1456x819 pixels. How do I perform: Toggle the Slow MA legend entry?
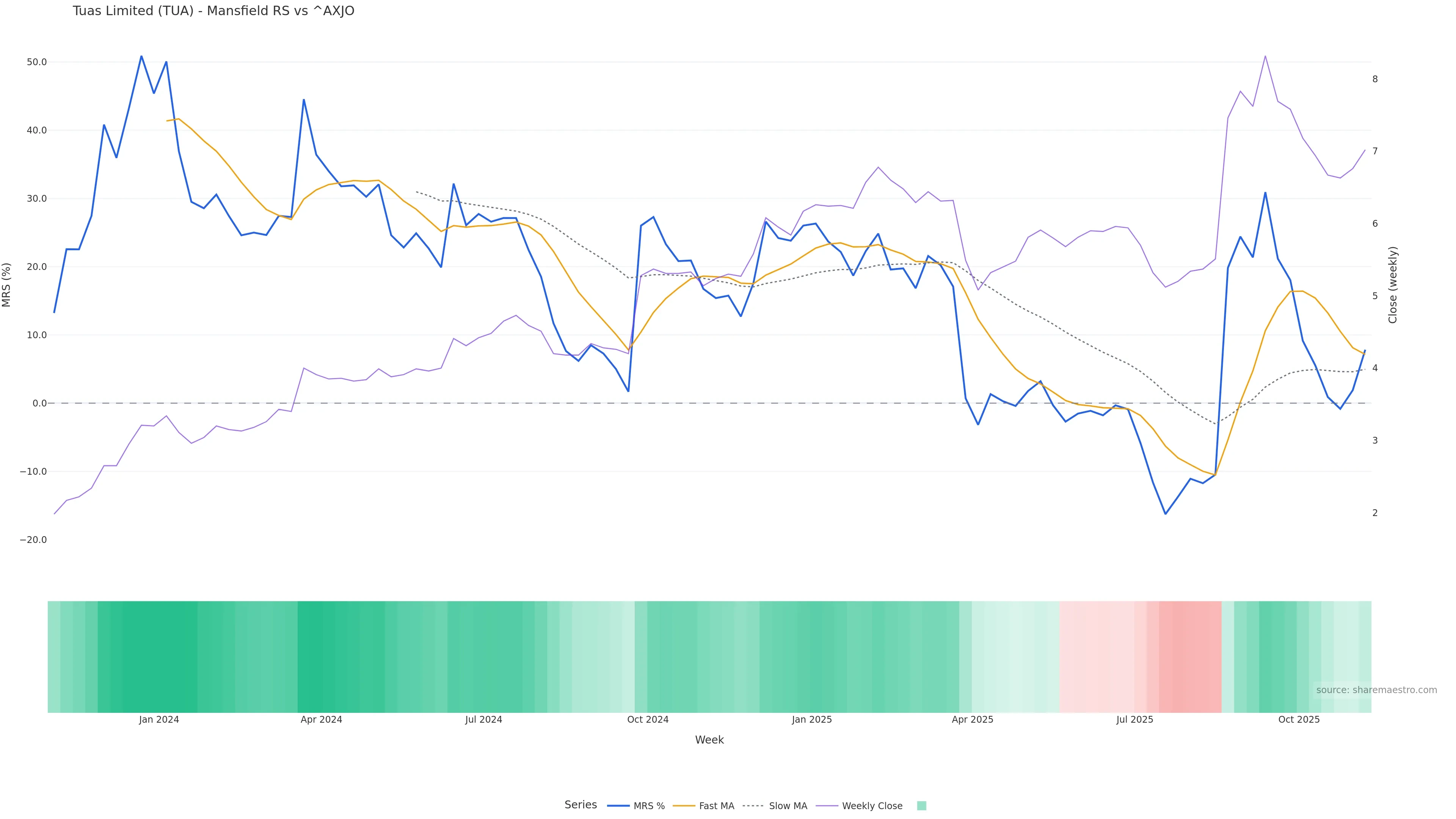(x=788, y=806)
